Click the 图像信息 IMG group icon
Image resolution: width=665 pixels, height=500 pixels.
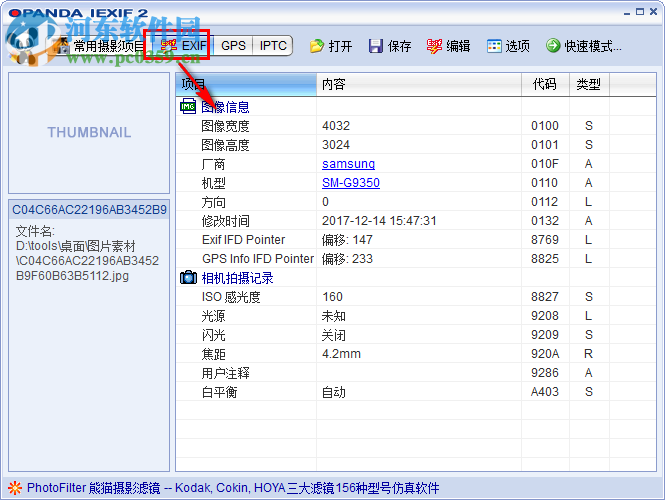coord(188,106)
